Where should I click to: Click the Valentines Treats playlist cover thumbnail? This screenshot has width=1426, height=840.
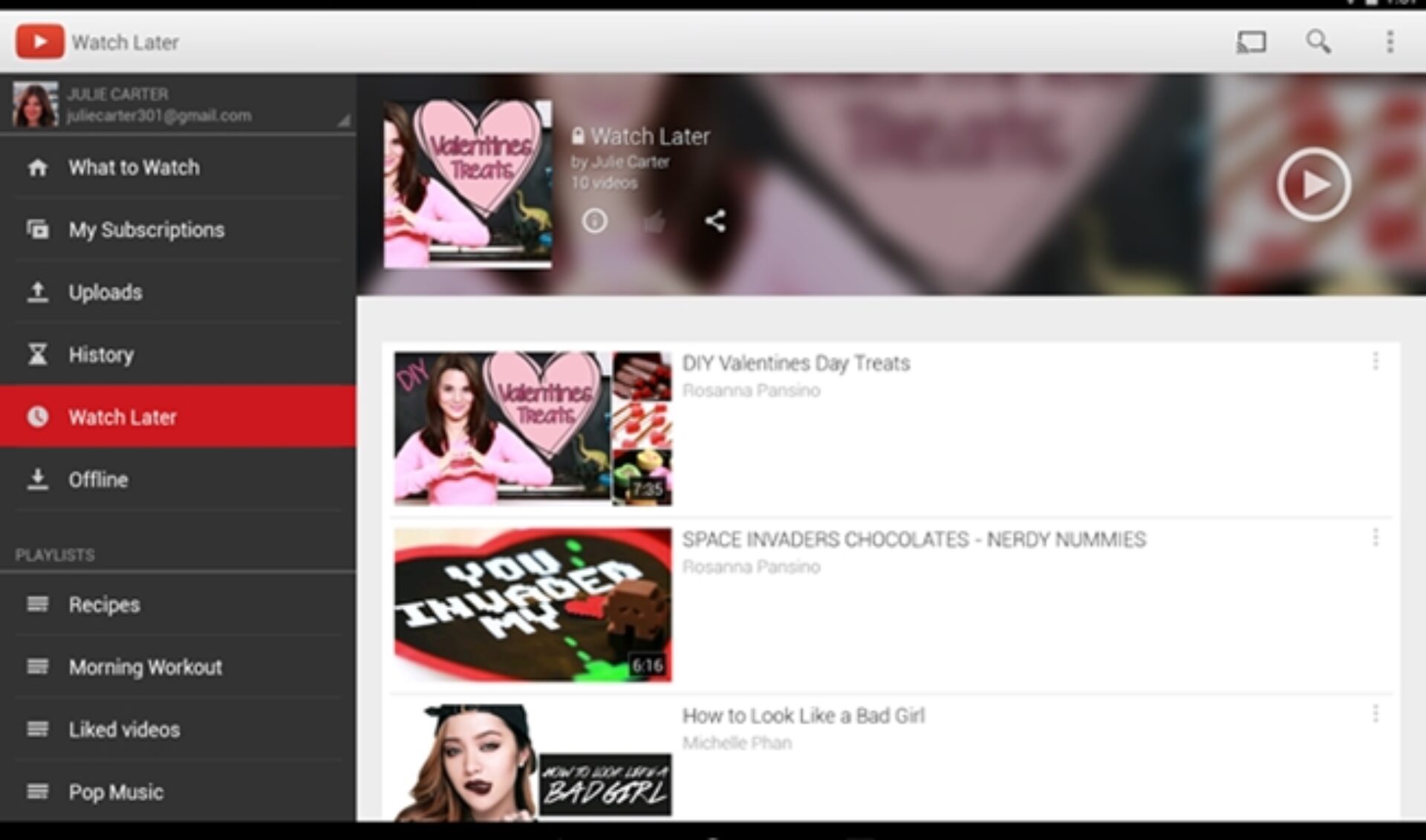[468, 185]
